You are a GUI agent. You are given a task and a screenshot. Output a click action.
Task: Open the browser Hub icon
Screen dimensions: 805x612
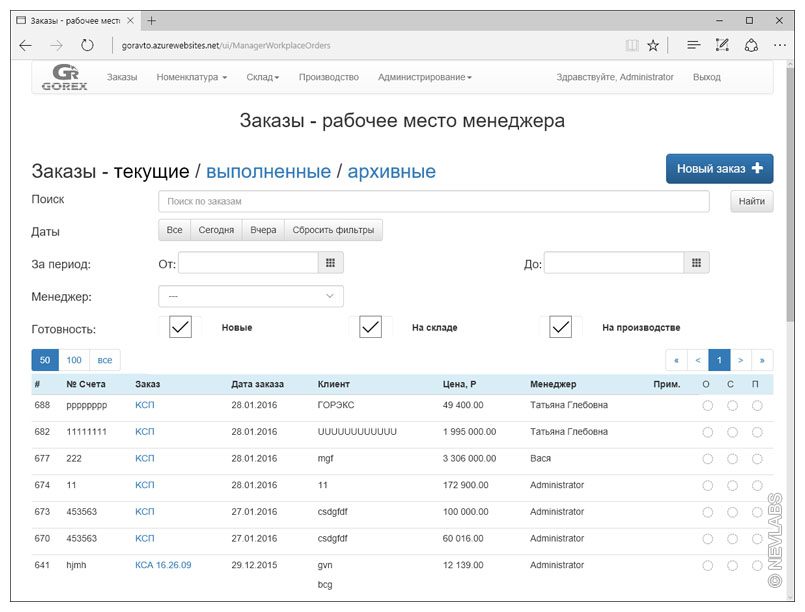pos(693,45)
